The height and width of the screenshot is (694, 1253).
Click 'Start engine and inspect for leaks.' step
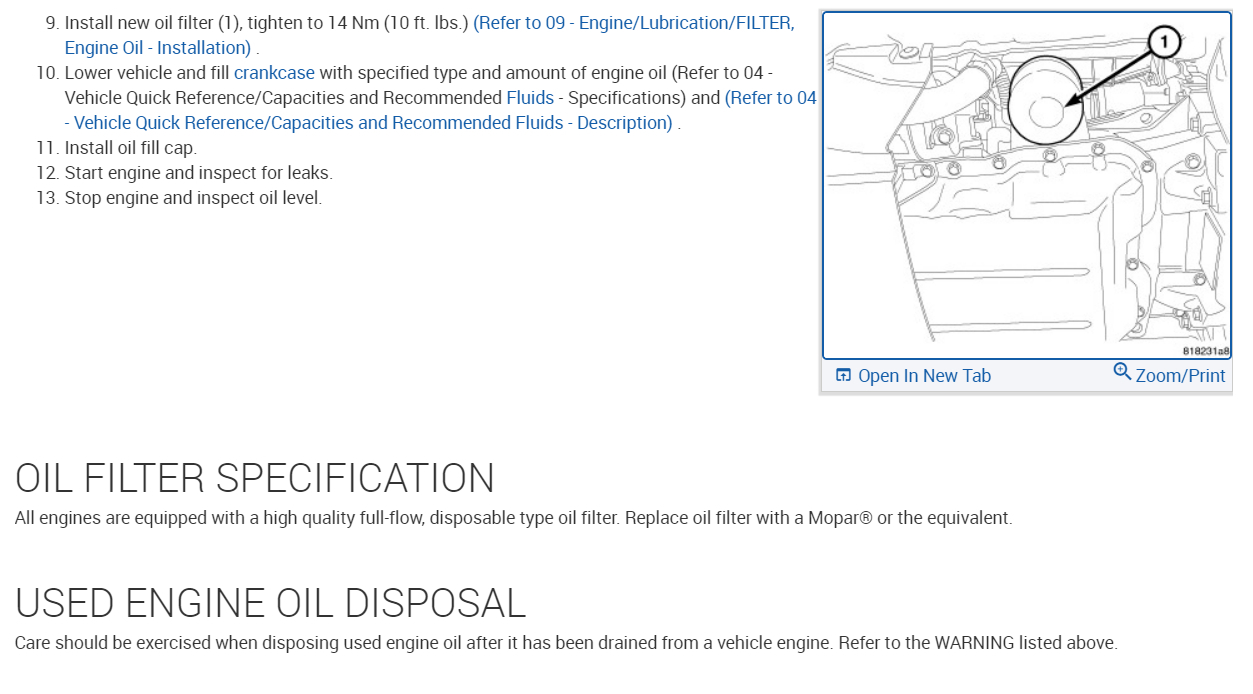coord(199,173)
